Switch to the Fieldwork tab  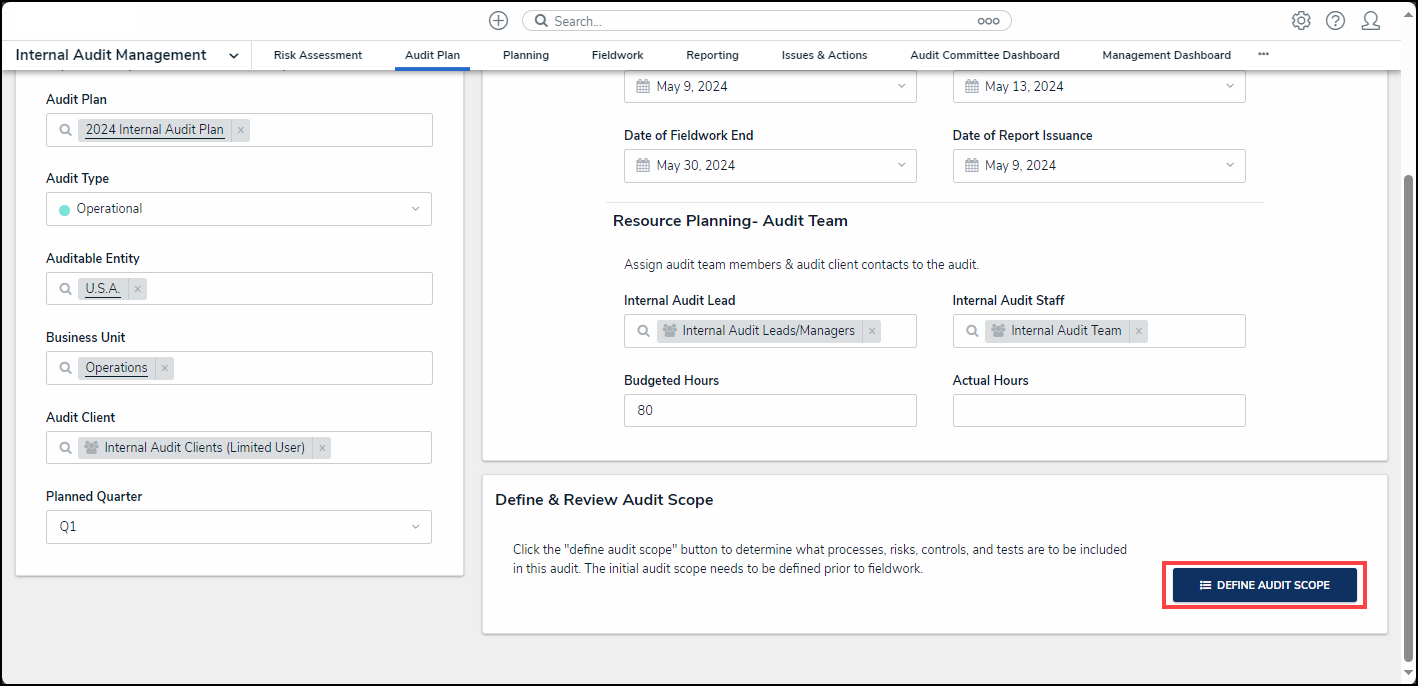pos(617,55)
